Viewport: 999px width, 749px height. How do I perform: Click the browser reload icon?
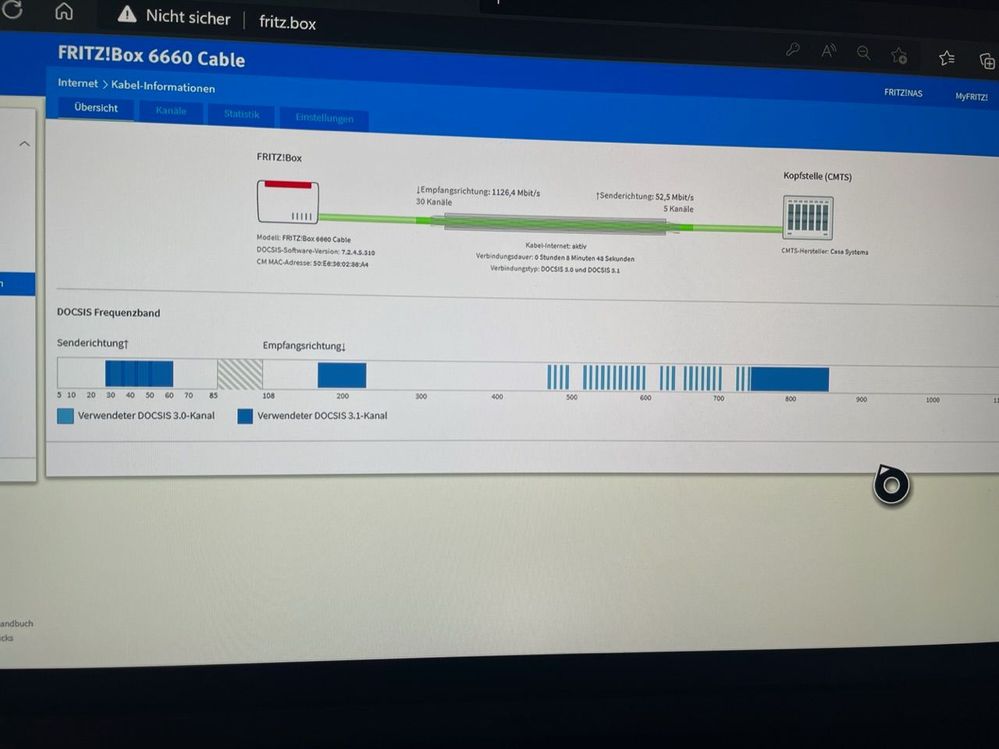coord(12,9)
